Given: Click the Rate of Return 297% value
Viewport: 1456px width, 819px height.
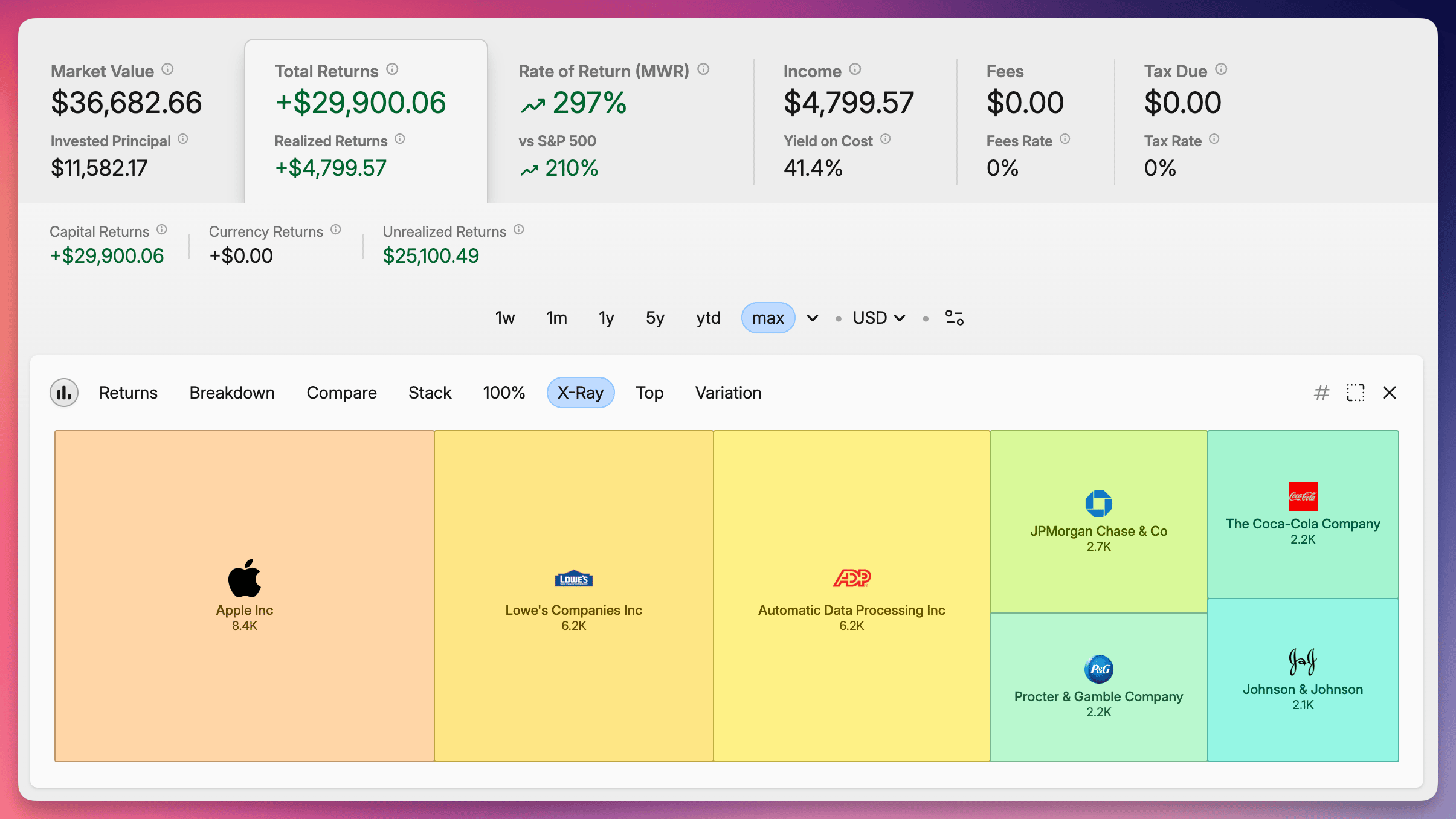Looking at the screenshot, I should (x=573, y=103).
